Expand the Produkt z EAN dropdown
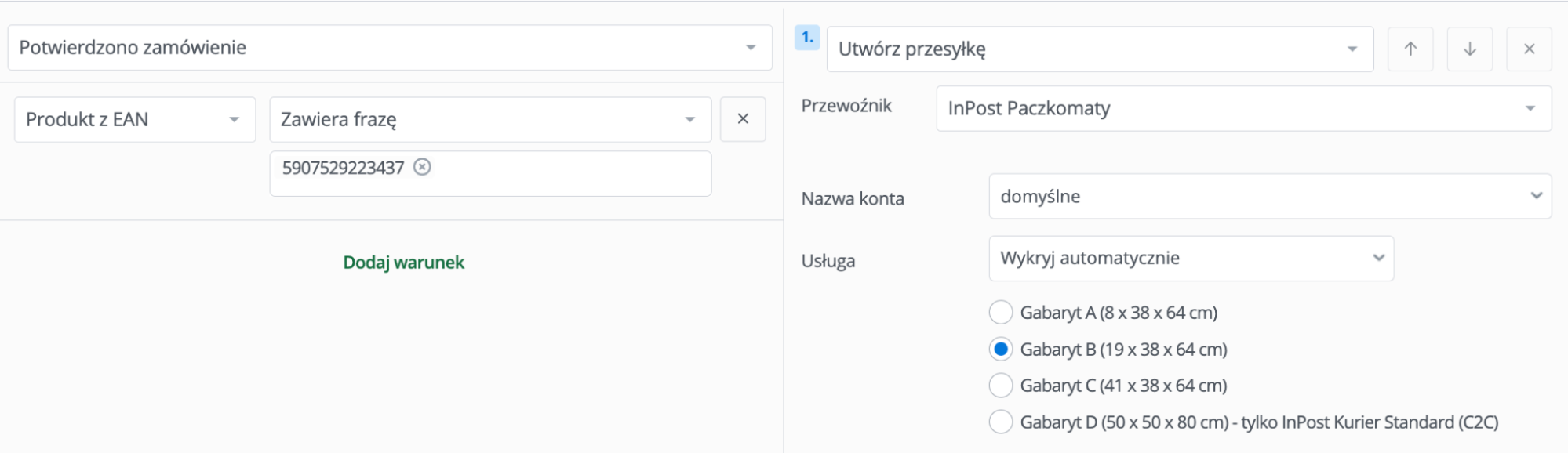The width and height of the screenshot is (1568, 453). click(x=135, y=119)
